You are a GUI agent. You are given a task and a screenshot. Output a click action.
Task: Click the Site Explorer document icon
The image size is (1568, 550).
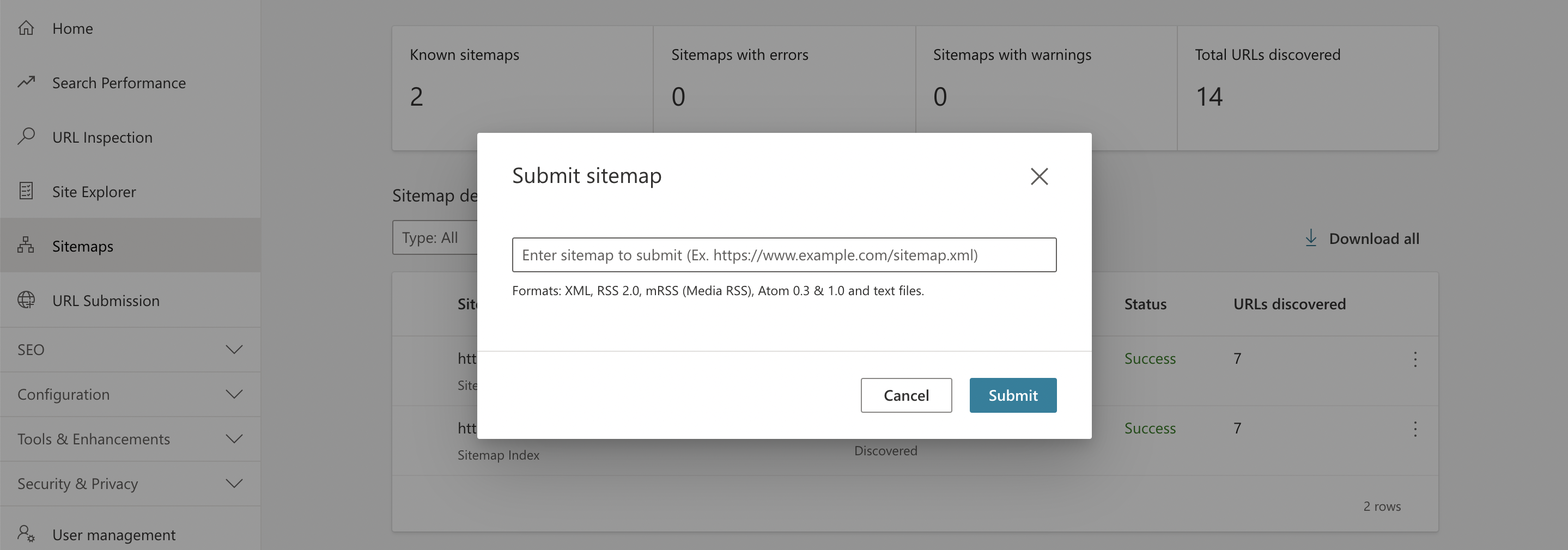click(x=26, y=191)
